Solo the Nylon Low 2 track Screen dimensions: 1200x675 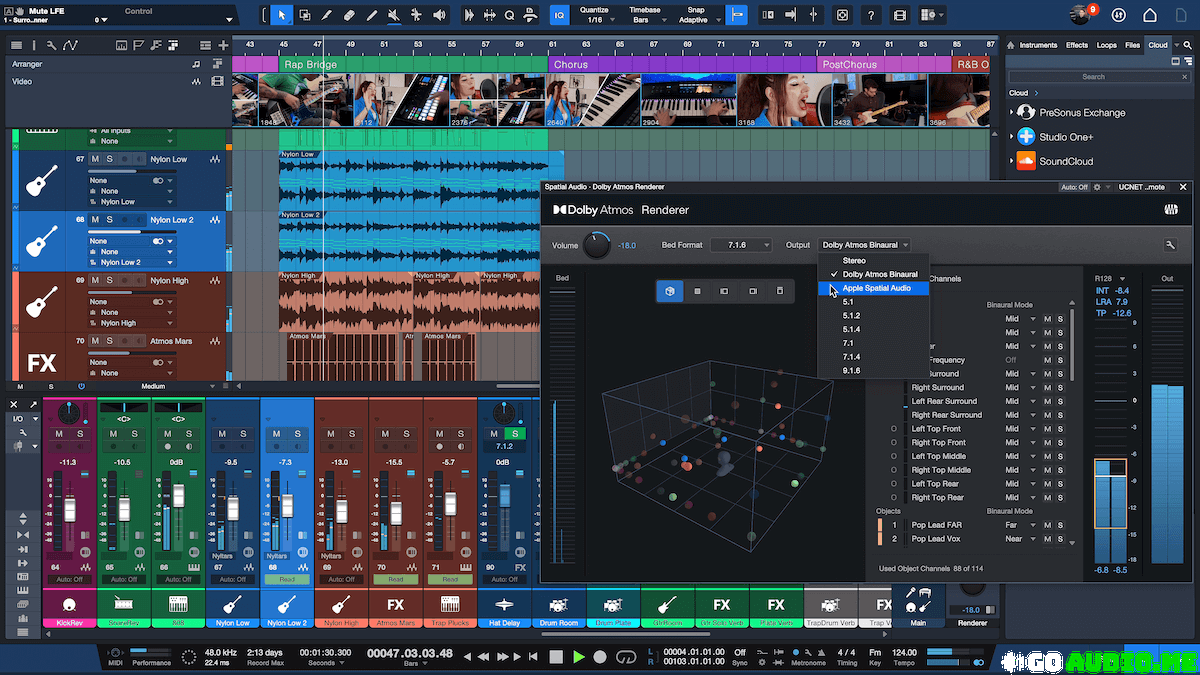click(x=109, y=220)
